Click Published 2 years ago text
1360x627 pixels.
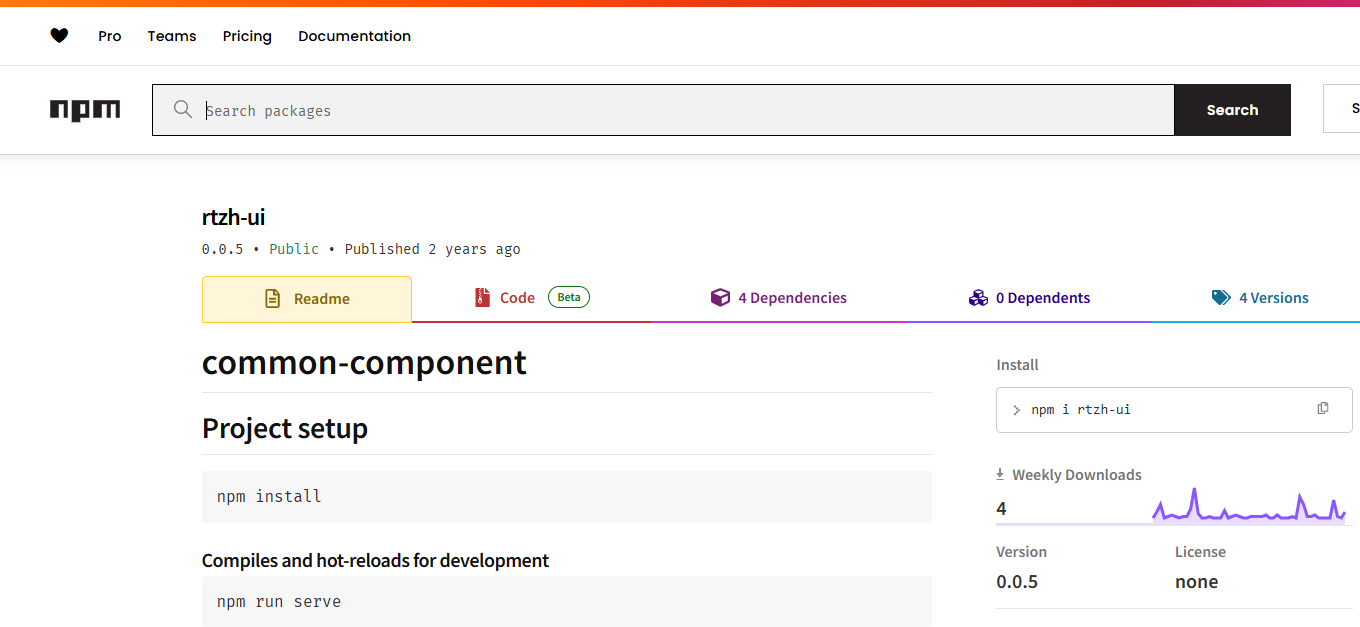(x=433, y=249)
